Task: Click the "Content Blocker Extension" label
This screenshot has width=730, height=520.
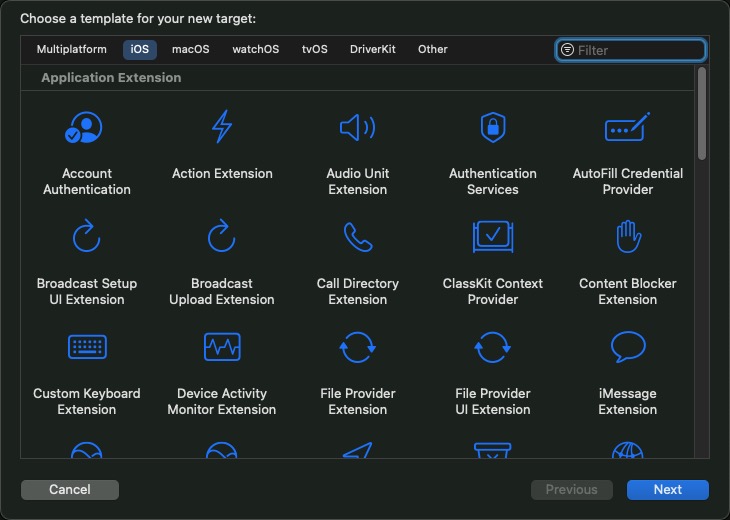Action: [x=628, y=291]
